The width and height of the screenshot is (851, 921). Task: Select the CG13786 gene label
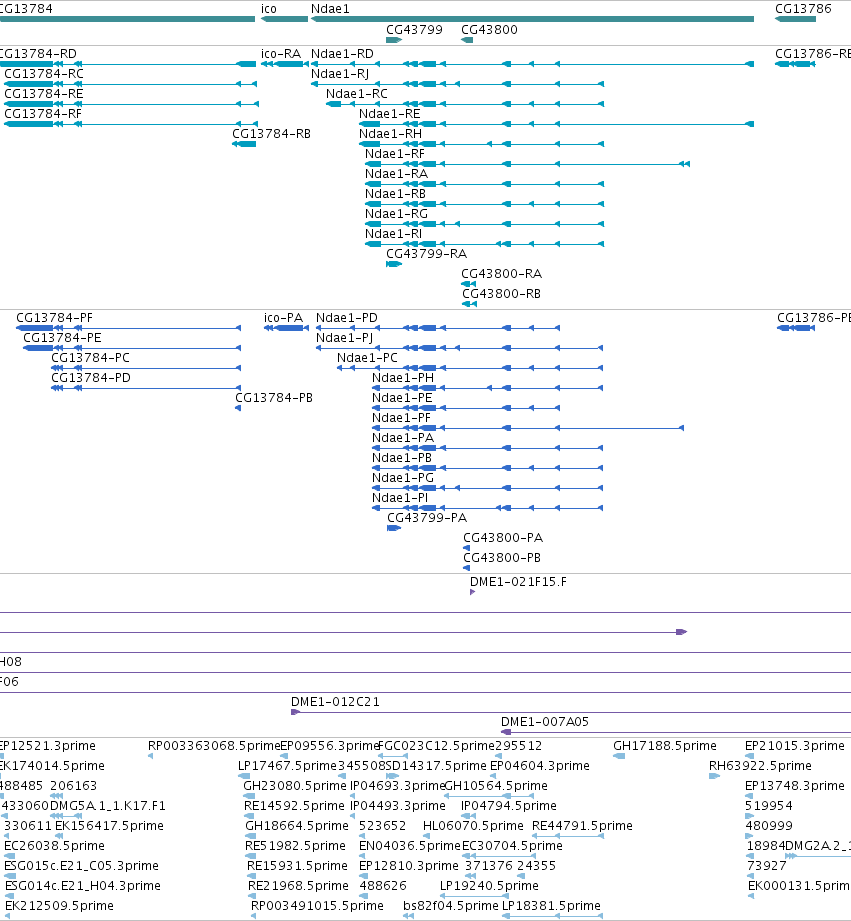pos(803,9)
